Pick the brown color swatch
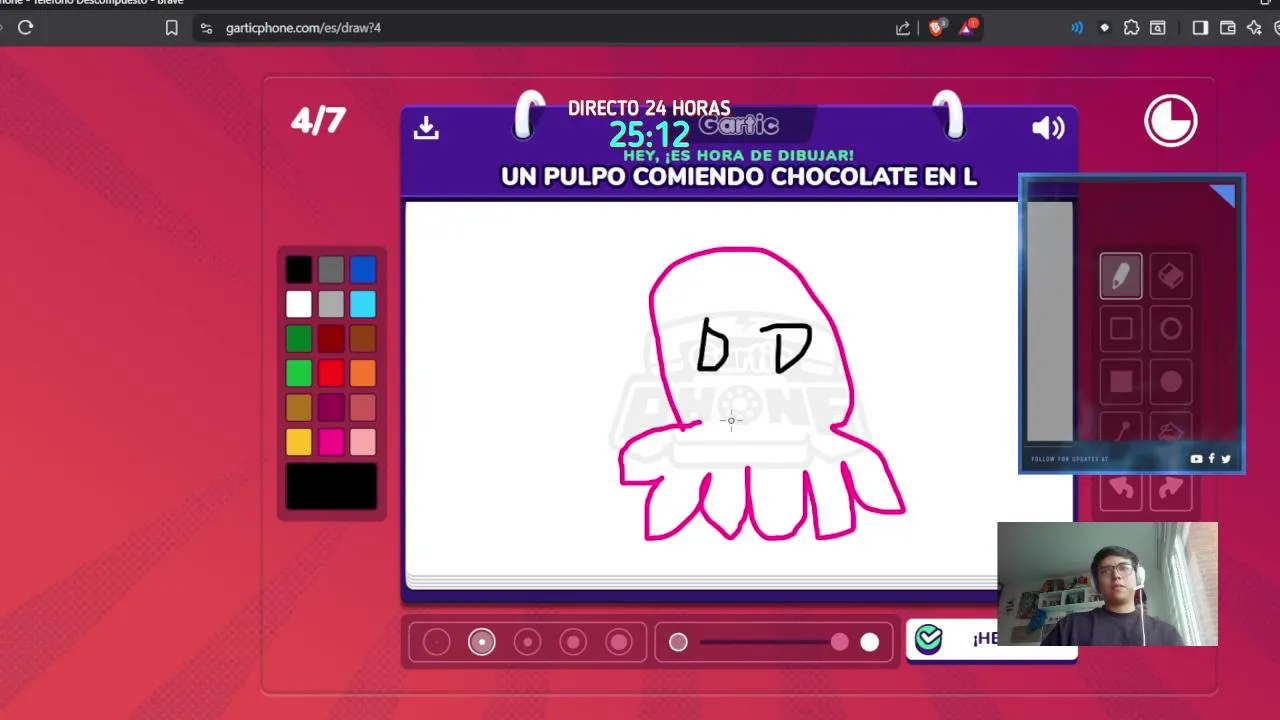Image resolution: width=1280 pixels, height=720 pixels. click(363, 338)
